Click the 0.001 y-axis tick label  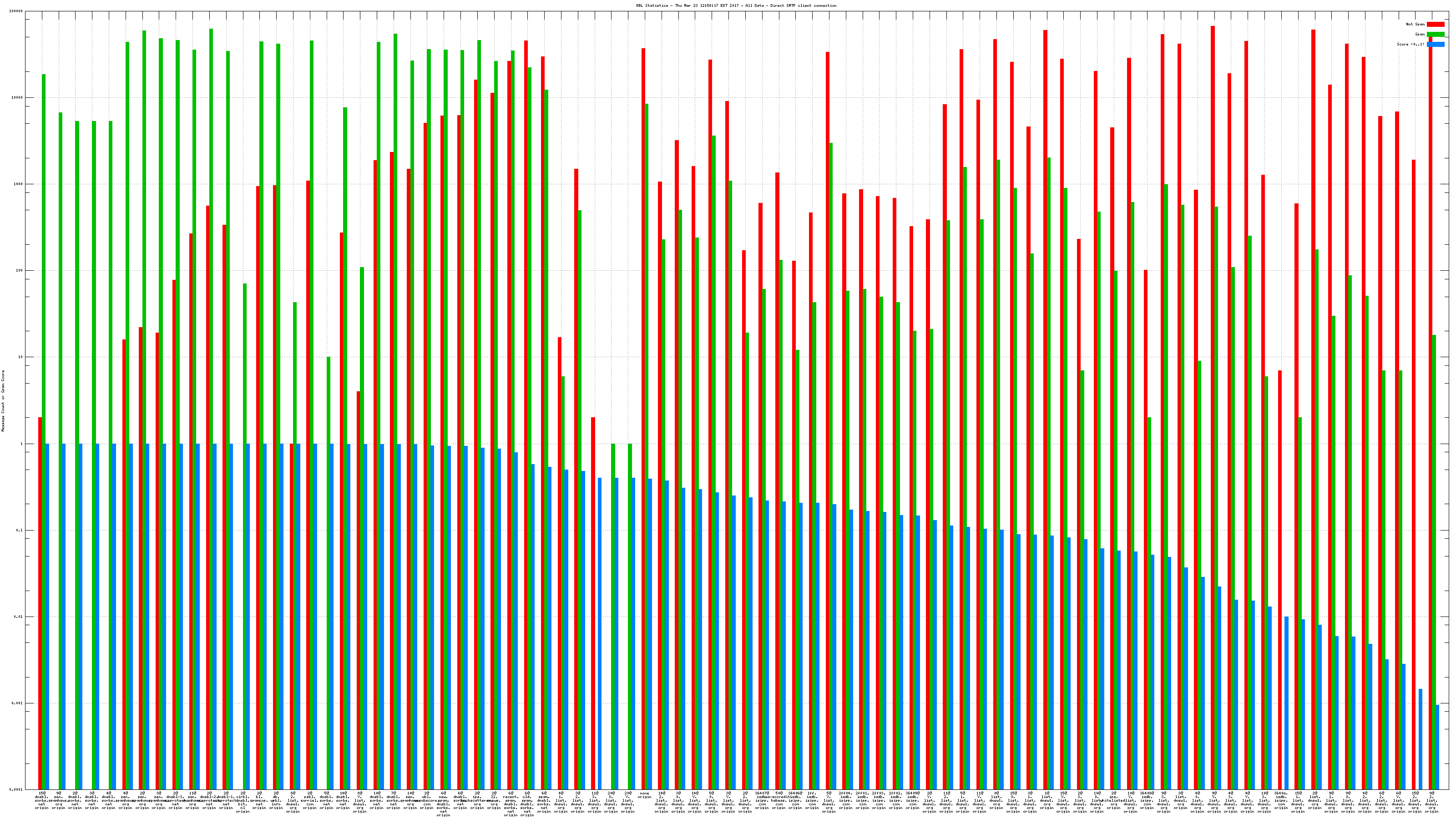click(x=17, y=703)
